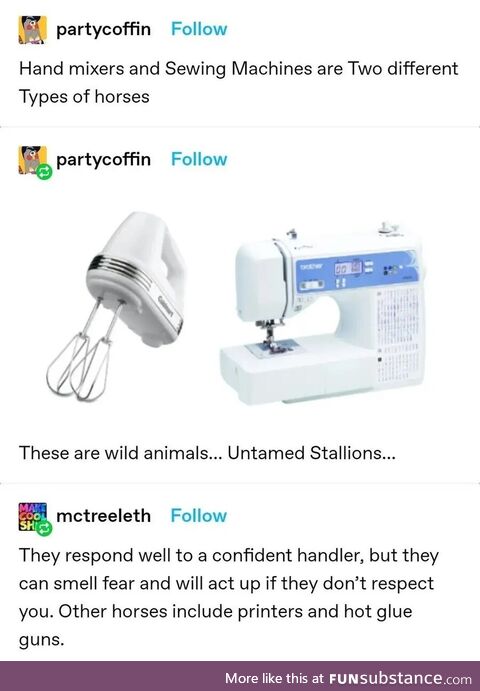Open partycoffin's avatar on the reblogged post

(x=33, y=160)
